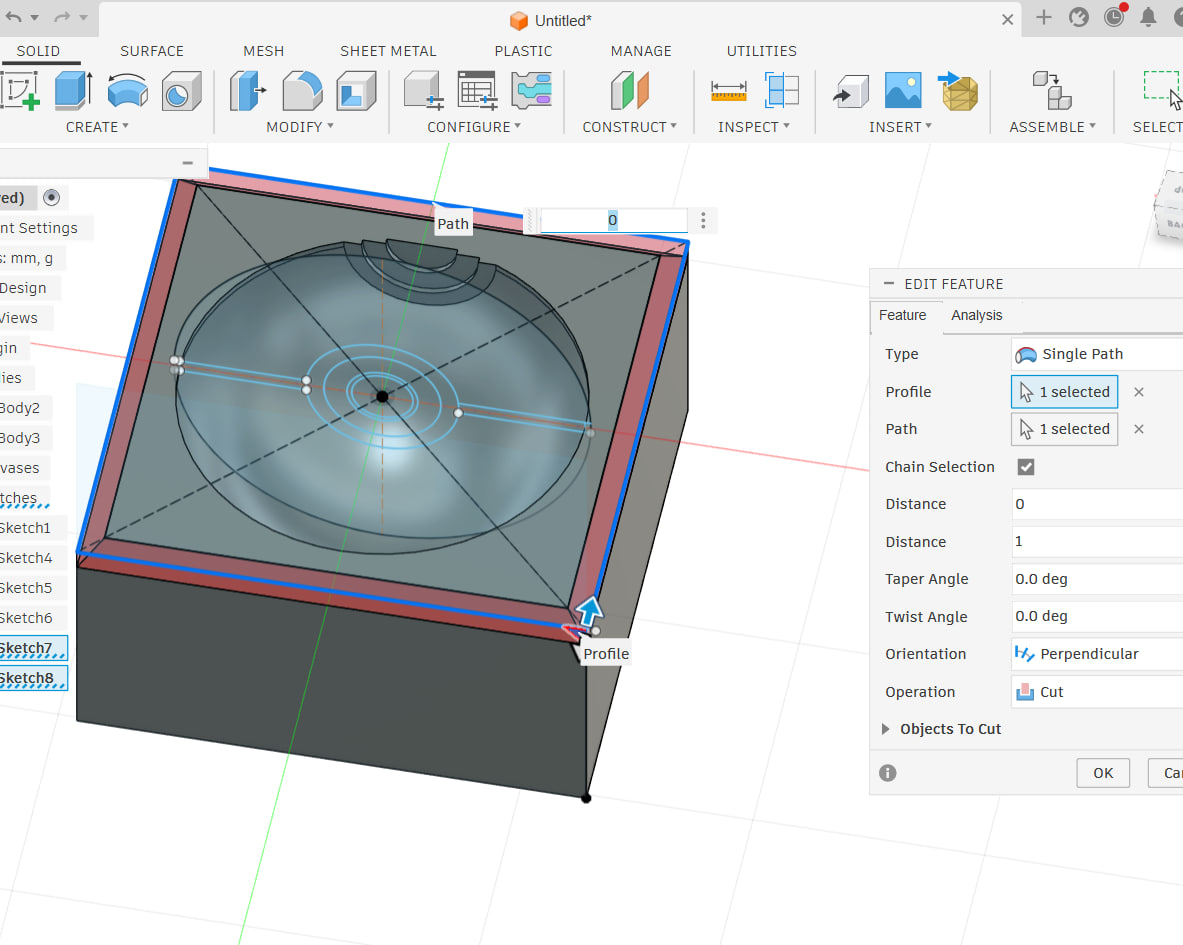Click the Insert Mesh icon
The height and width of the screenshot is (945, 1183).
tap(958, 91)
